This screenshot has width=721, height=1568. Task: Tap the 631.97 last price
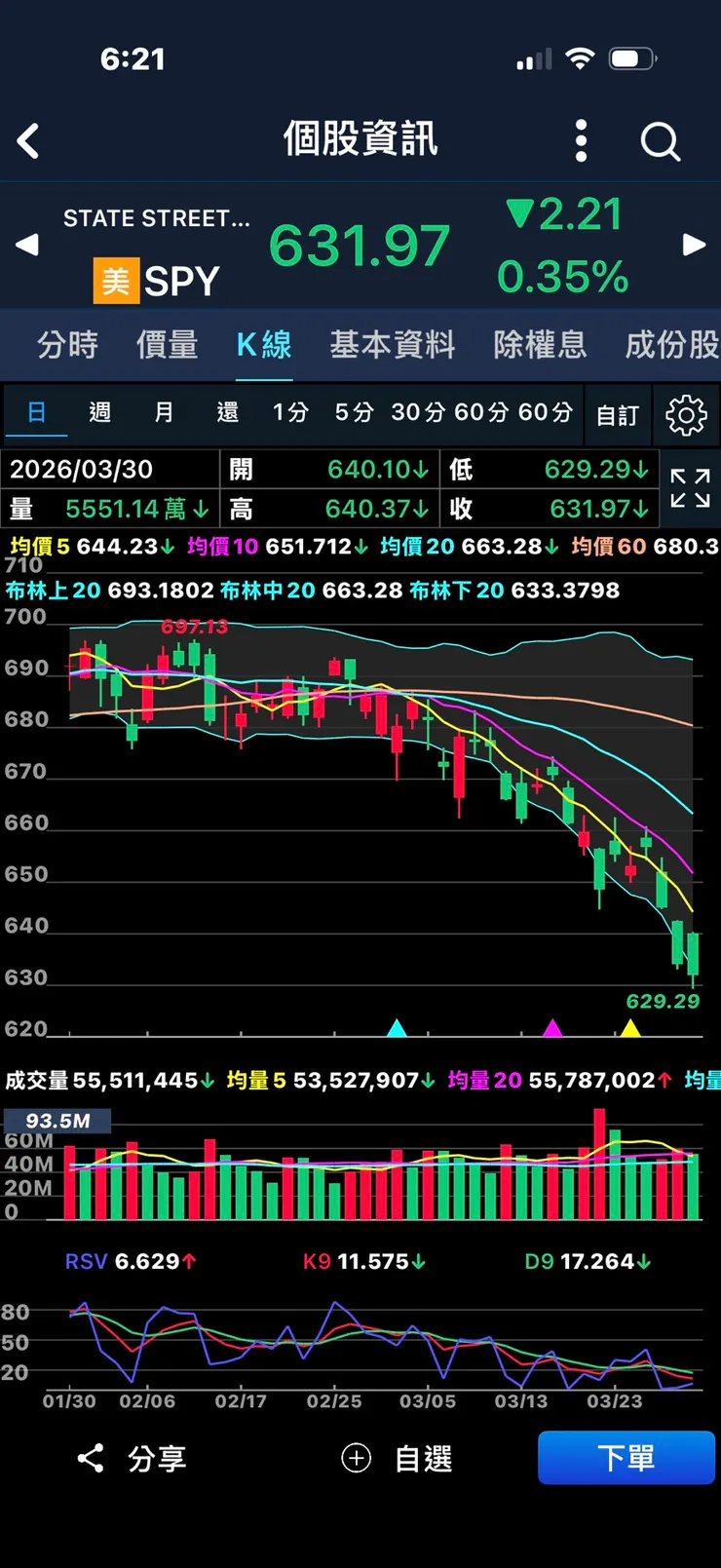tap(360, 246)
